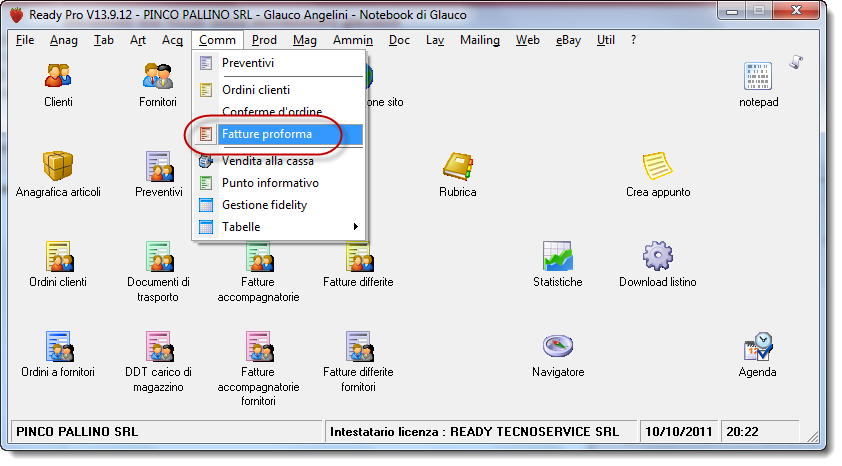This screenshot has height=466, width=842.
Task: Open the Lav menu
Action: point(435,40)
